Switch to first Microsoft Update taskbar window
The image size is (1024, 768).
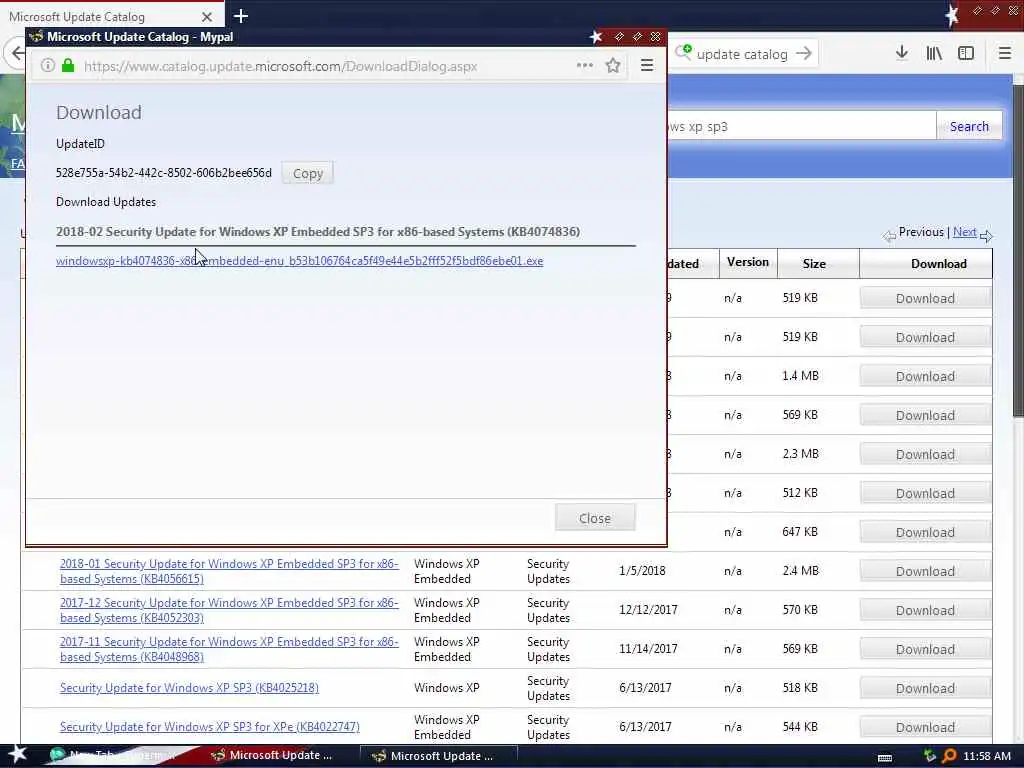point(272,755)
